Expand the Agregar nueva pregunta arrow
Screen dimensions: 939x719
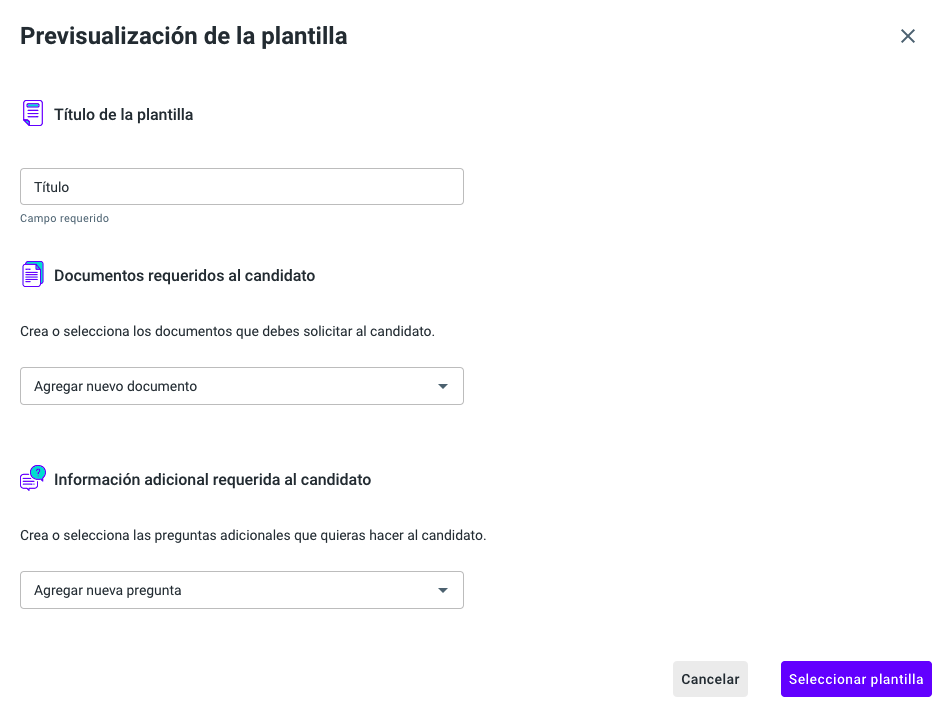click(x=443, y=590)
